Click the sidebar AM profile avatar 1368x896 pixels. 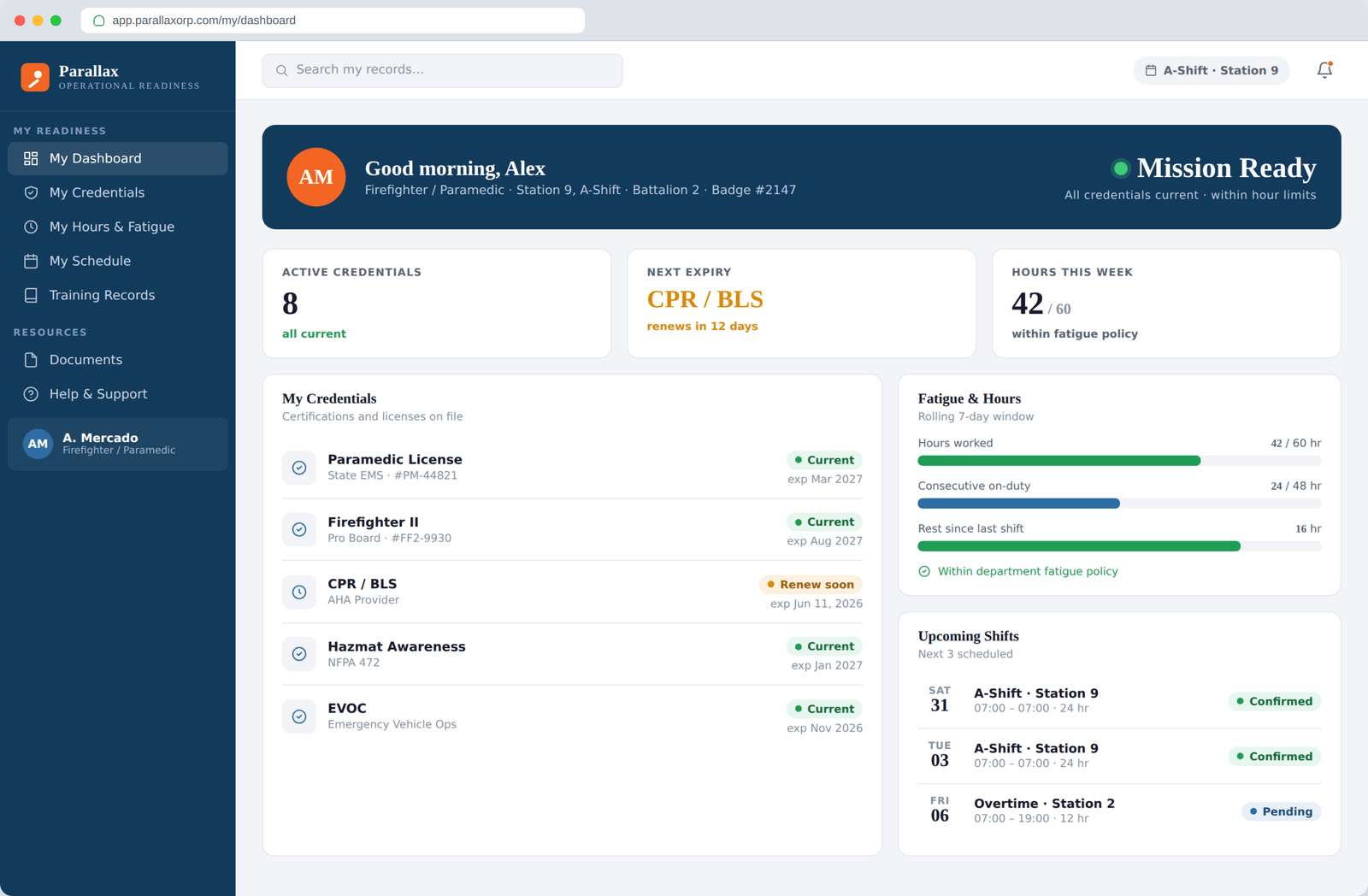click(38, 444)
